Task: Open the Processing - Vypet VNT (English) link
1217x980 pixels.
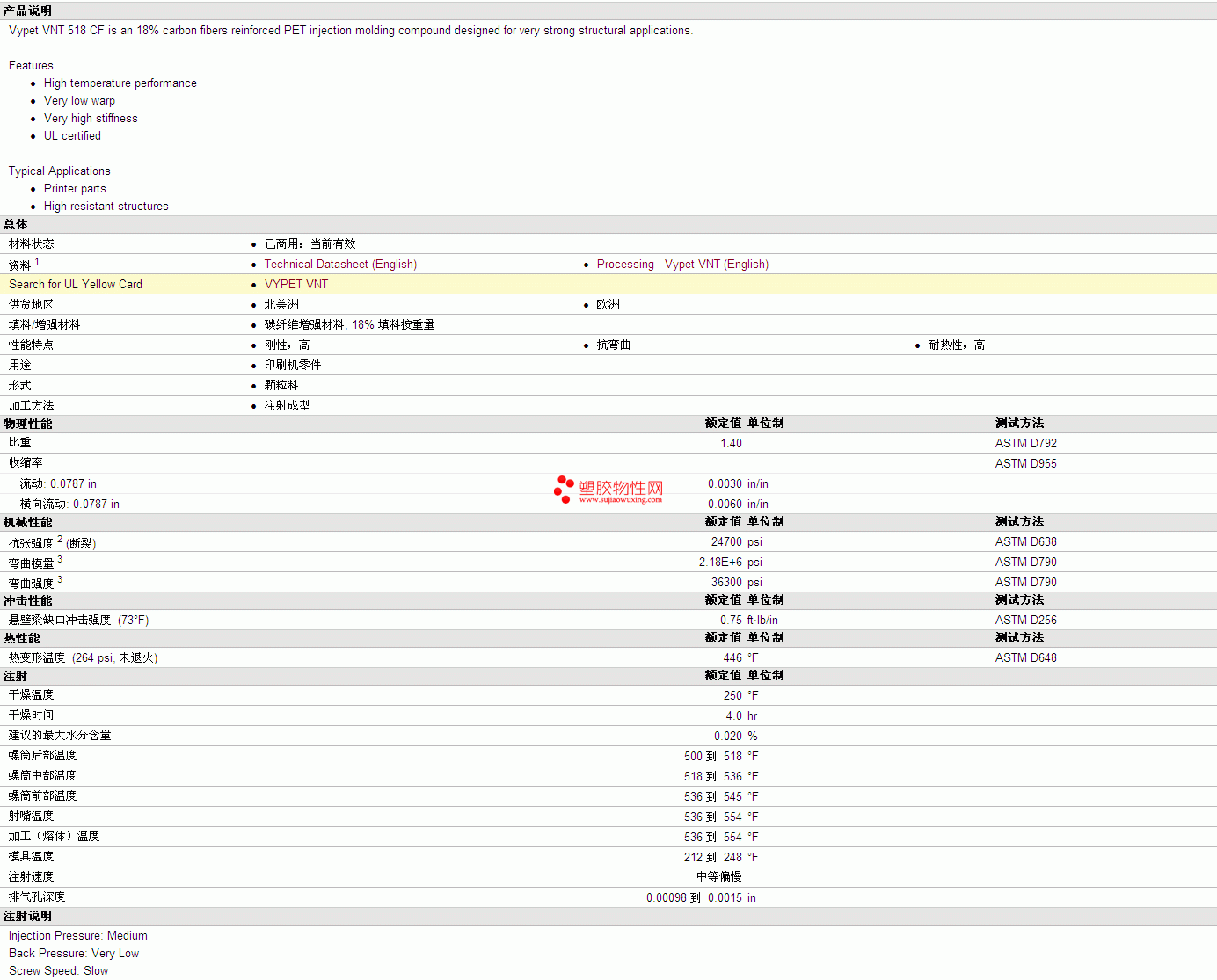Action: point(682,265)
